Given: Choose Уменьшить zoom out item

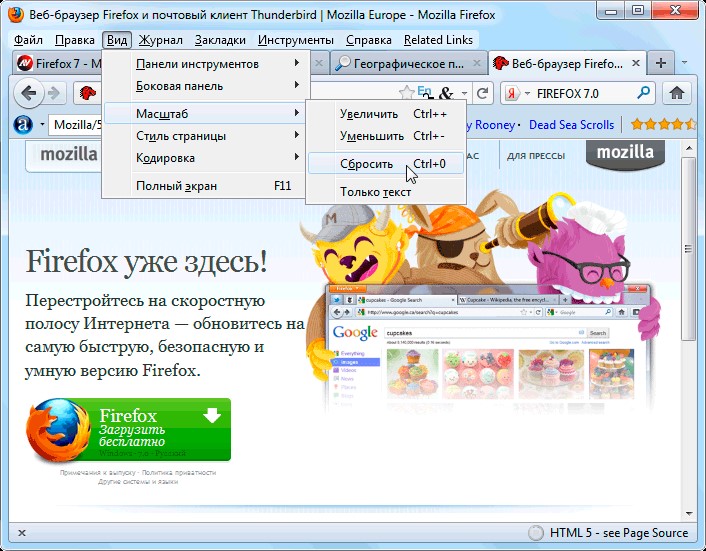Looking at the screenshot, I should coord(386,136).
